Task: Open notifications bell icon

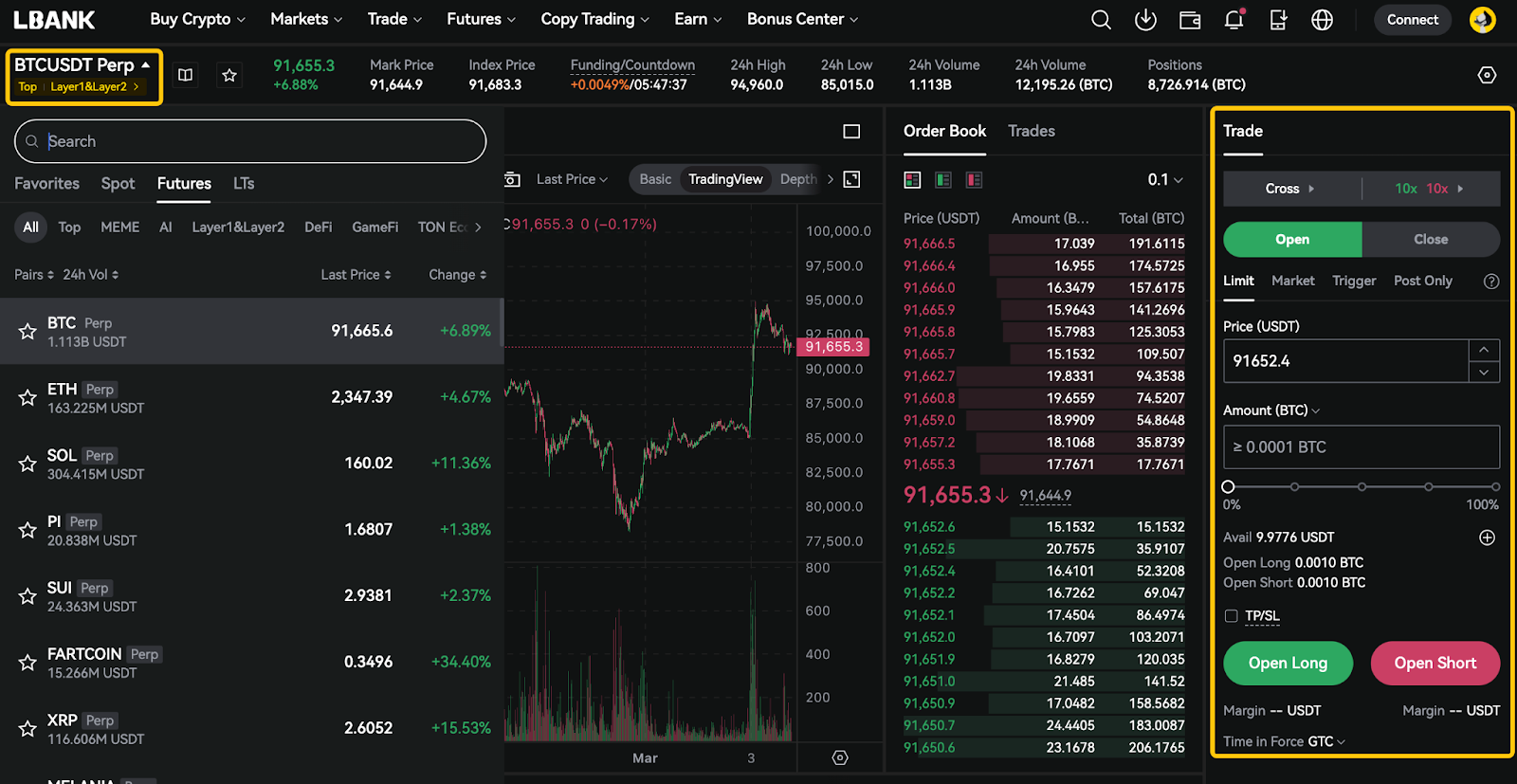Action: [x=1234, y=20]
